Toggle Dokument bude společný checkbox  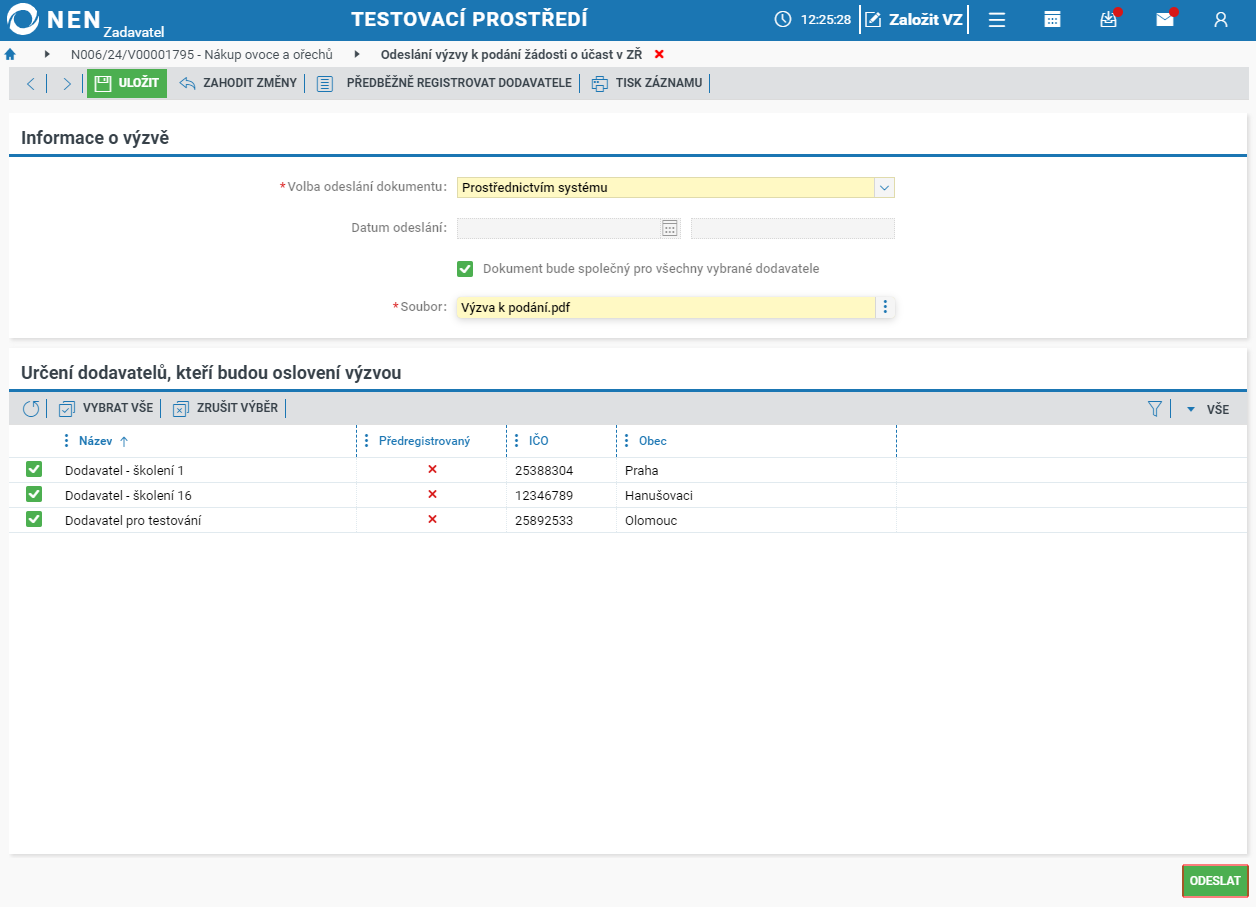pyautogui.click(x=465, y=268)
